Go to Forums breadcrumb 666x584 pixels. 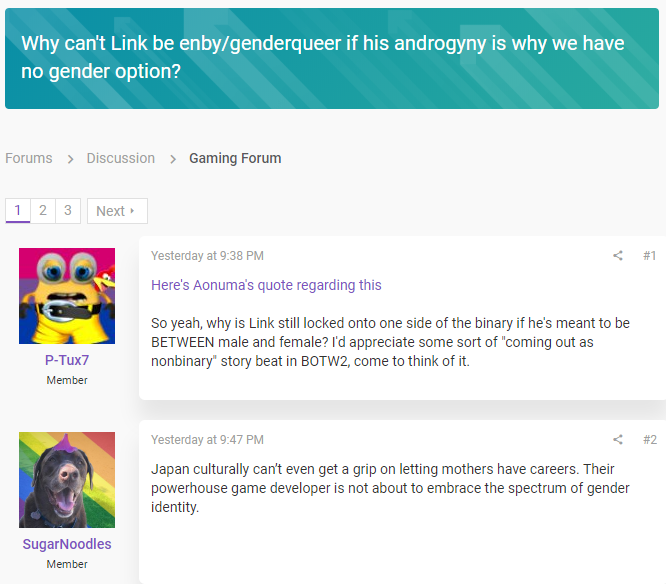tap(29, 158)
